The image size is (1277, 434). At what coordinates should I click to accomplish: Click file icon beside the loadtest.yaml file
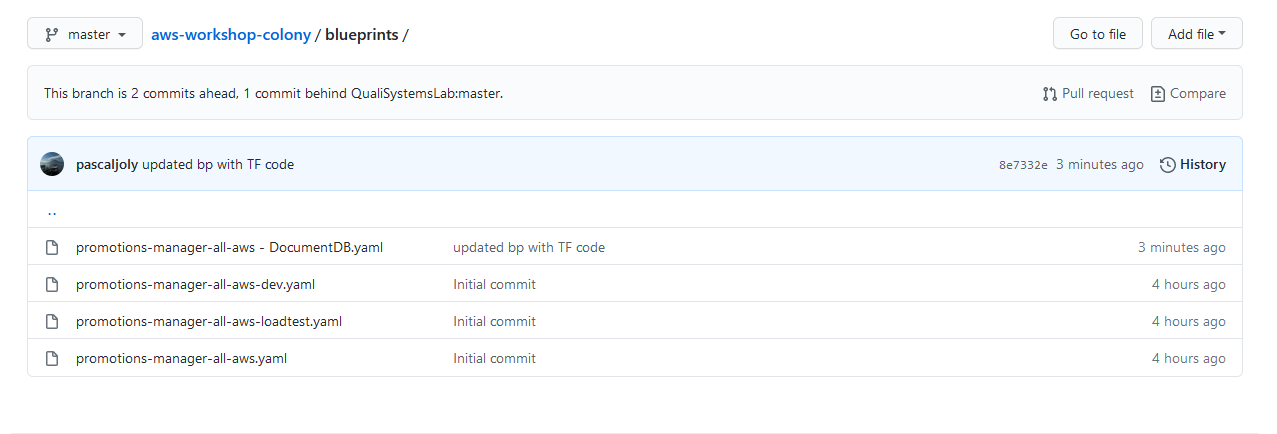(52, 321)
